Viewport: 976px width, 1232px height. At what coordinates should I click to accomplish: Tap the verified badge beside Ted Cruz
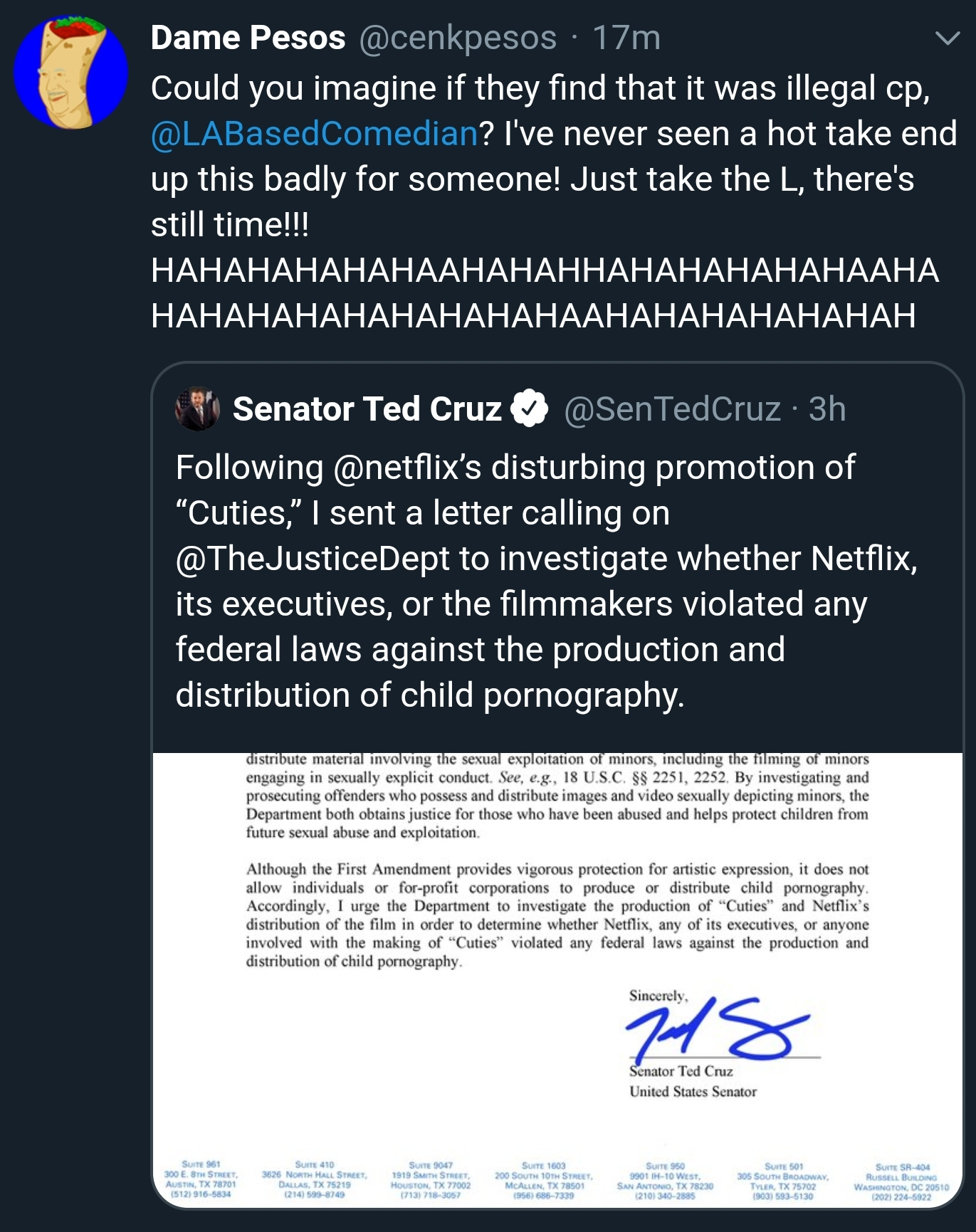(529, 409)
